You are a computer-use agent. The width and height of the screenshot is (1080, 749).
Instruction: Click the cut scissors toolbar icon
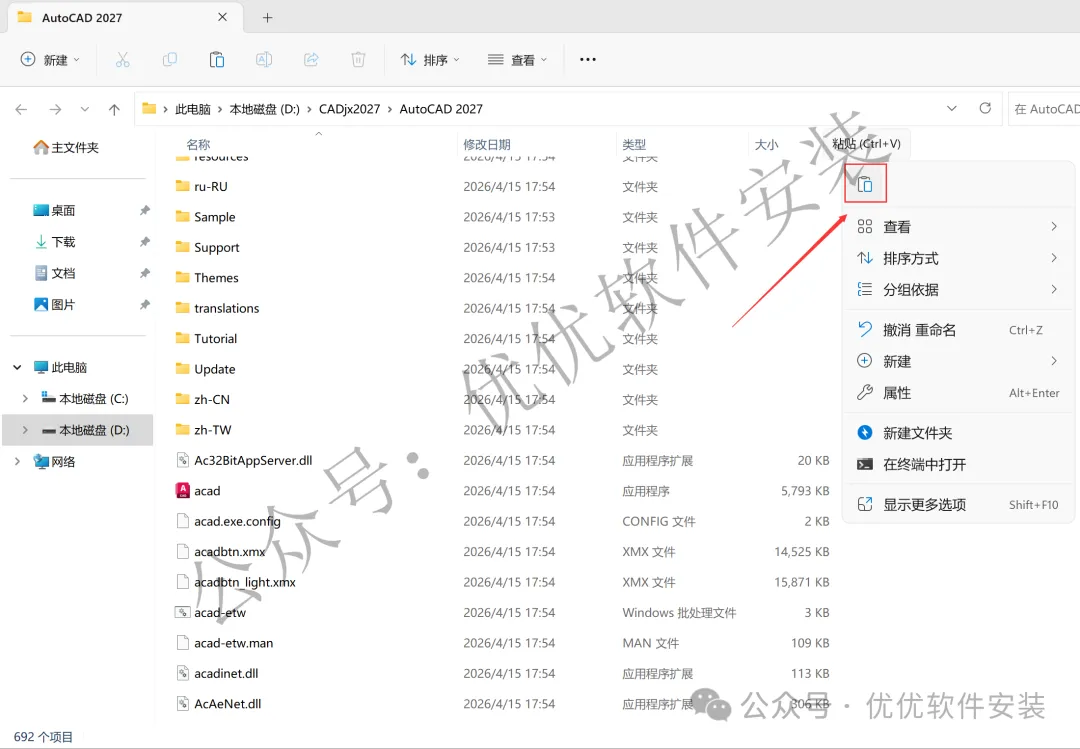tap(123, 60)
